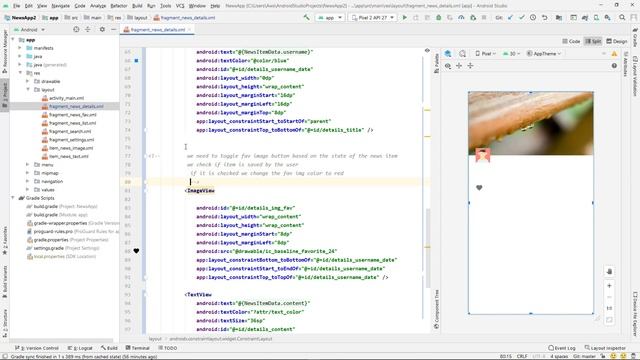
Task: Select the design surface layers icon
Action: tap(448, 53)
